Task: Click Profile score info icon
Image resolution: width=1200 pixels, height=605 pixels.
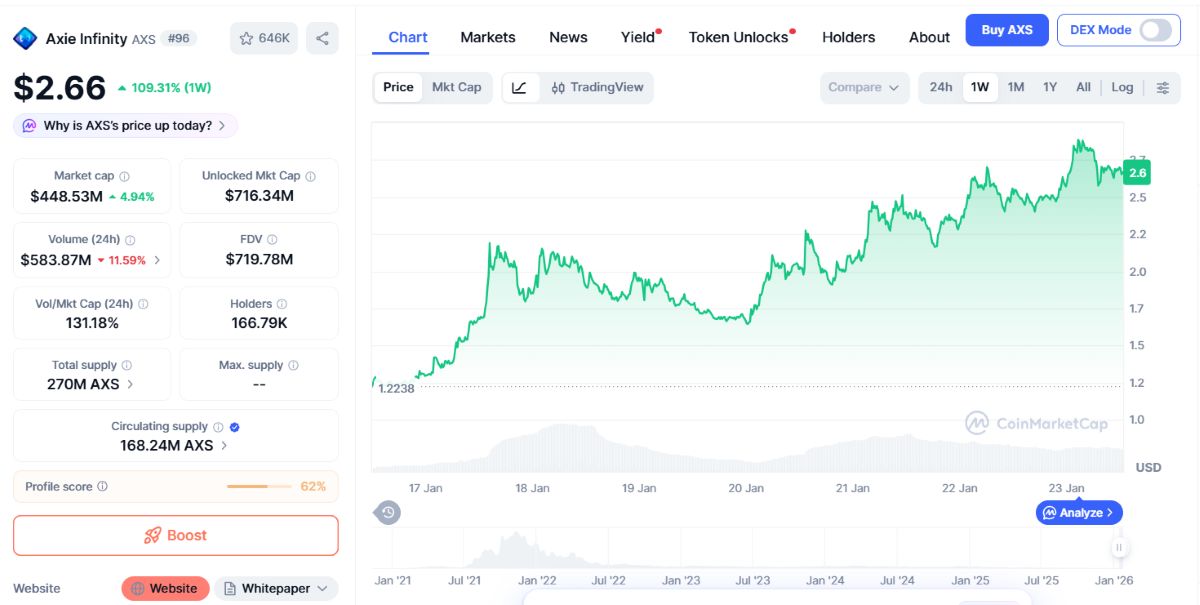Action: (x=102, y=487)
